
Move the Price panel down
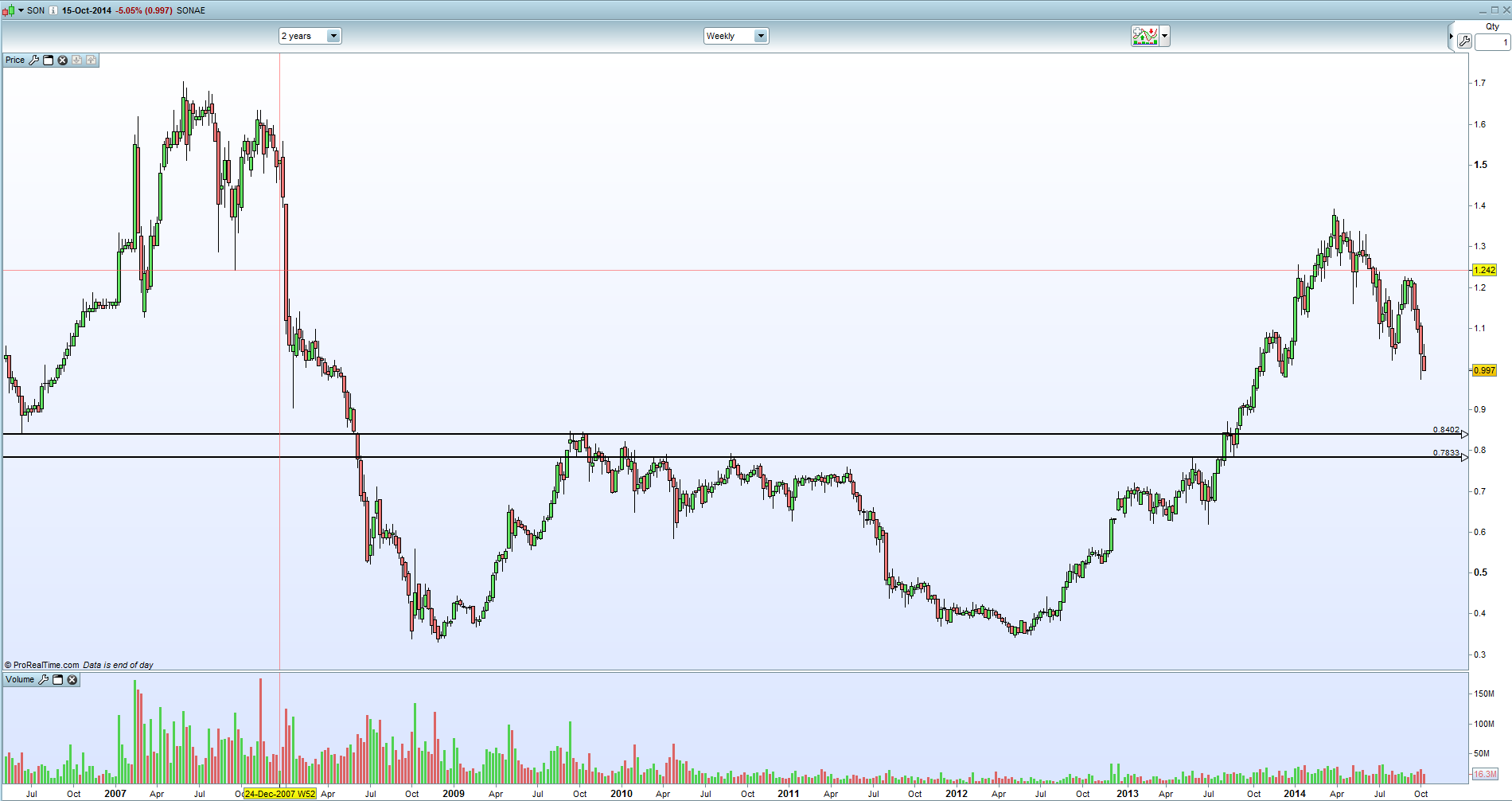pos(77,60)
